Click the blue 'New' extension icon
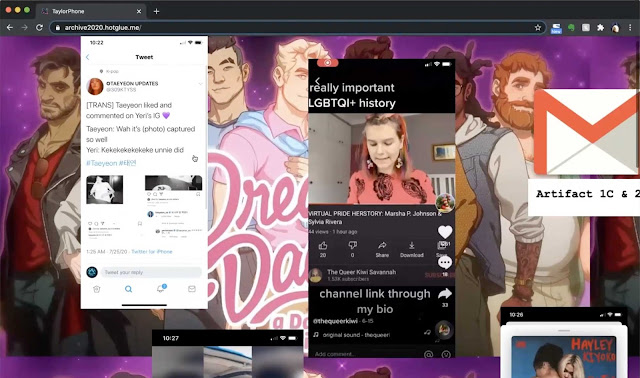Viewport: 640px width, 378px height. 556,28
